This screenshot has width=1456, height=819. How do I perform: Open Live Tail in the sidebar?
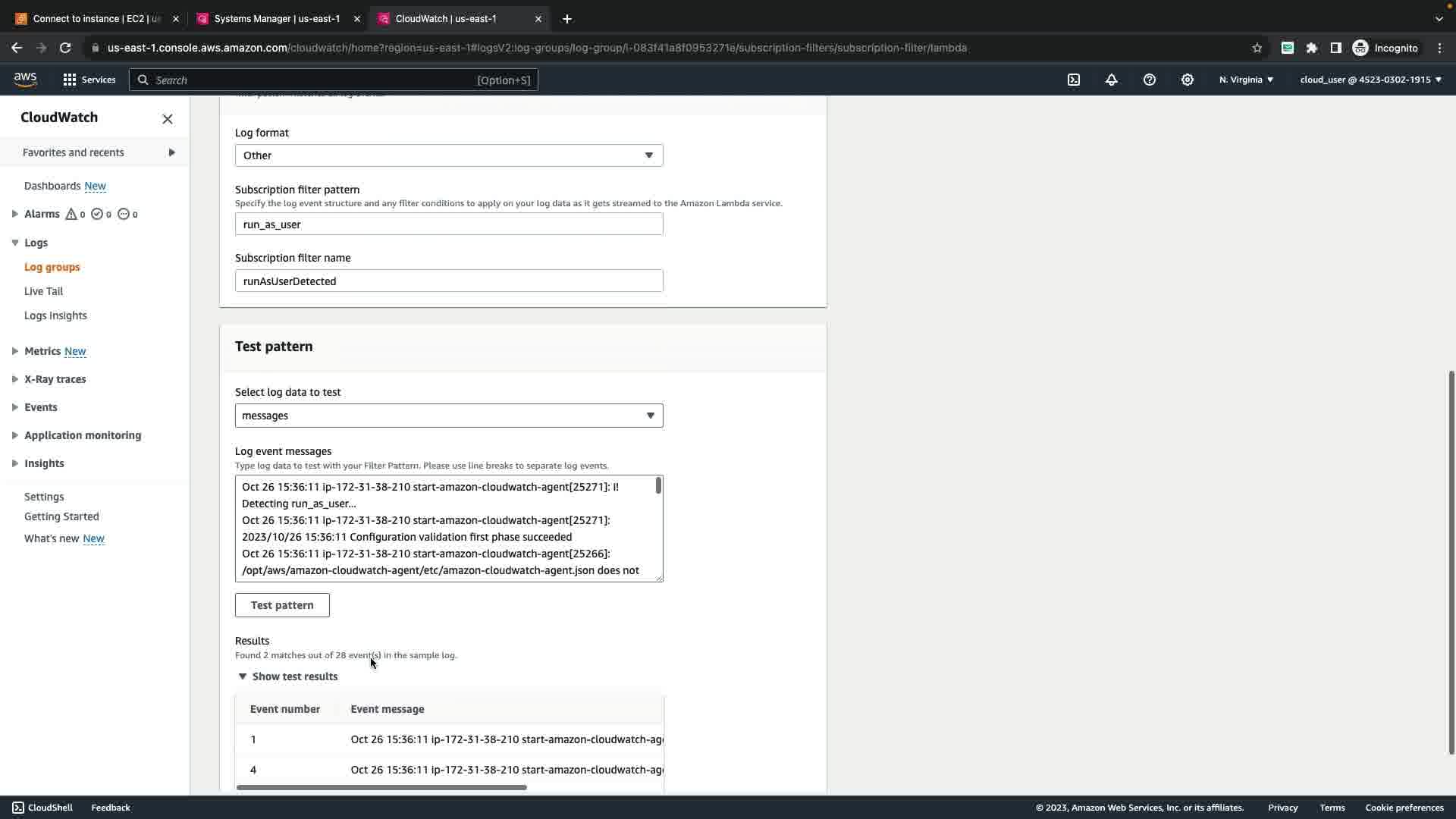tap(43, 291)
